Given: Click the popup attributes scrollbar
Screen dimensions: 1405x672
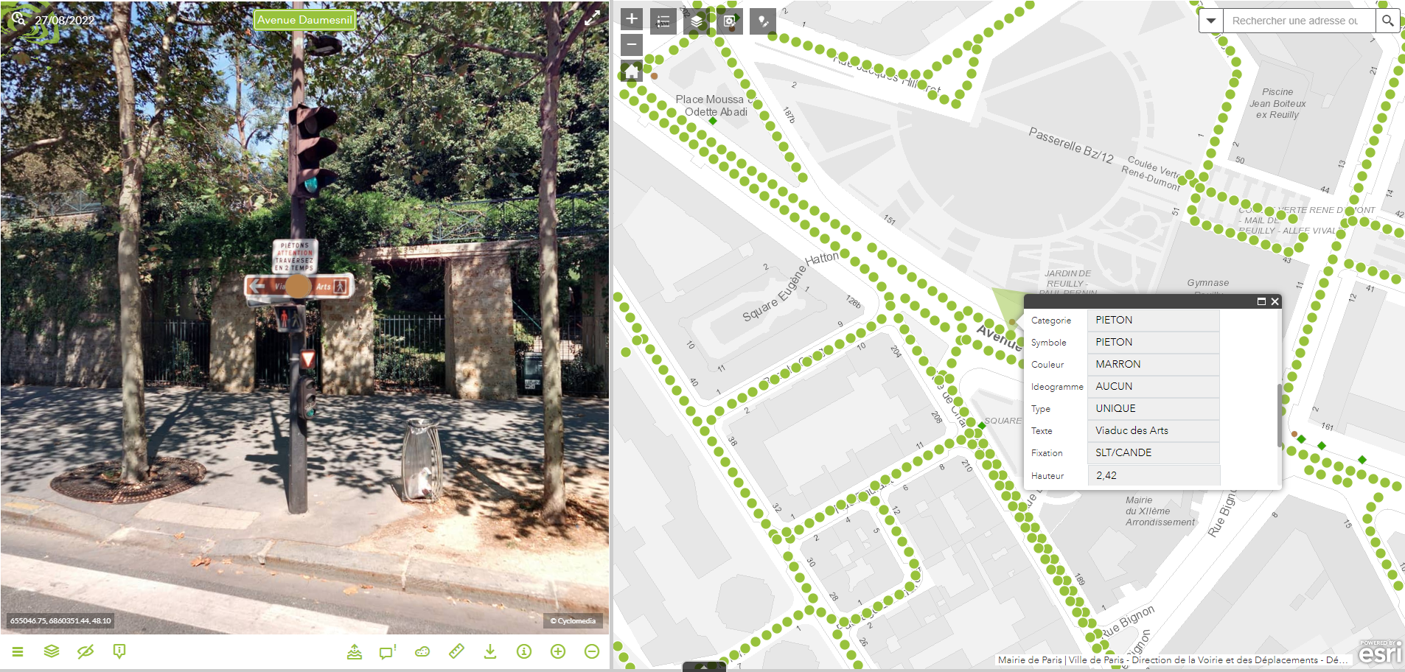Looking at the screenshot, I should click(1278, 415).
